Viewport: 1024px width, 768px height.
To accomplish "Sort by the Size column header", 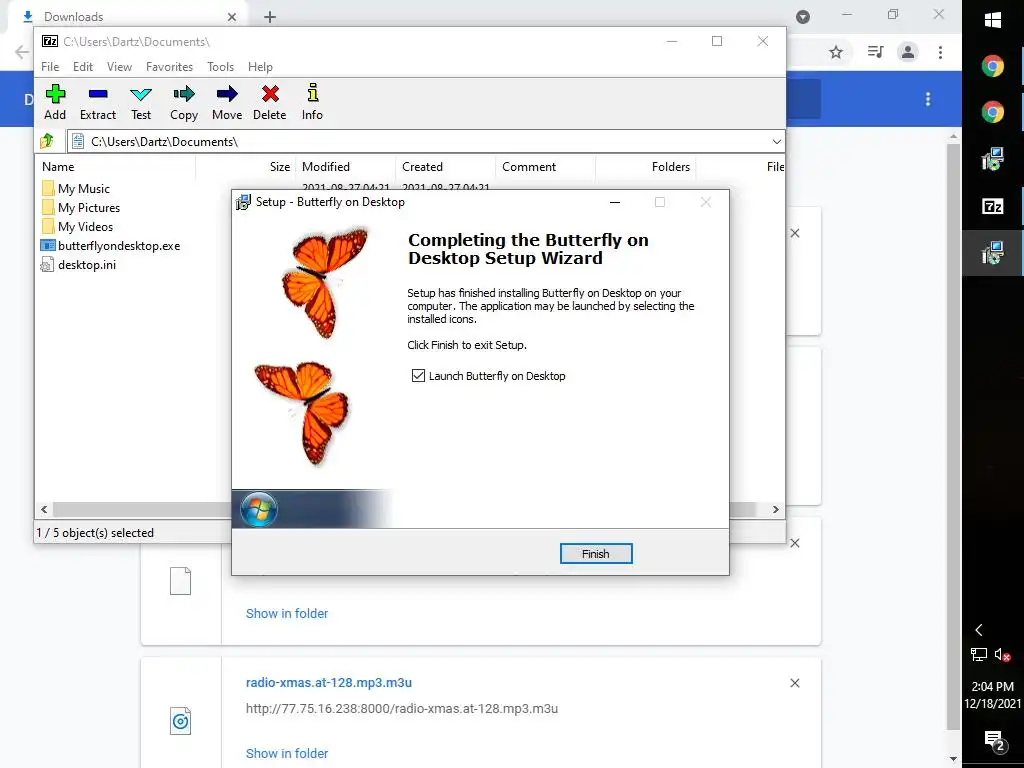I will (246, 167).
